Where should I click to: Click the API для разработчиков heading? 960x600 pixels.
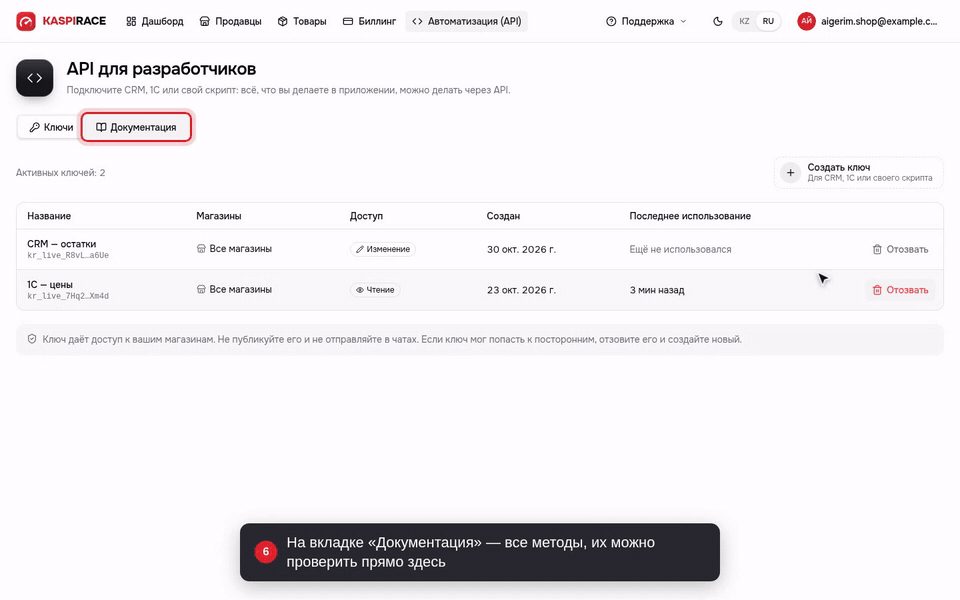point(161,69)
